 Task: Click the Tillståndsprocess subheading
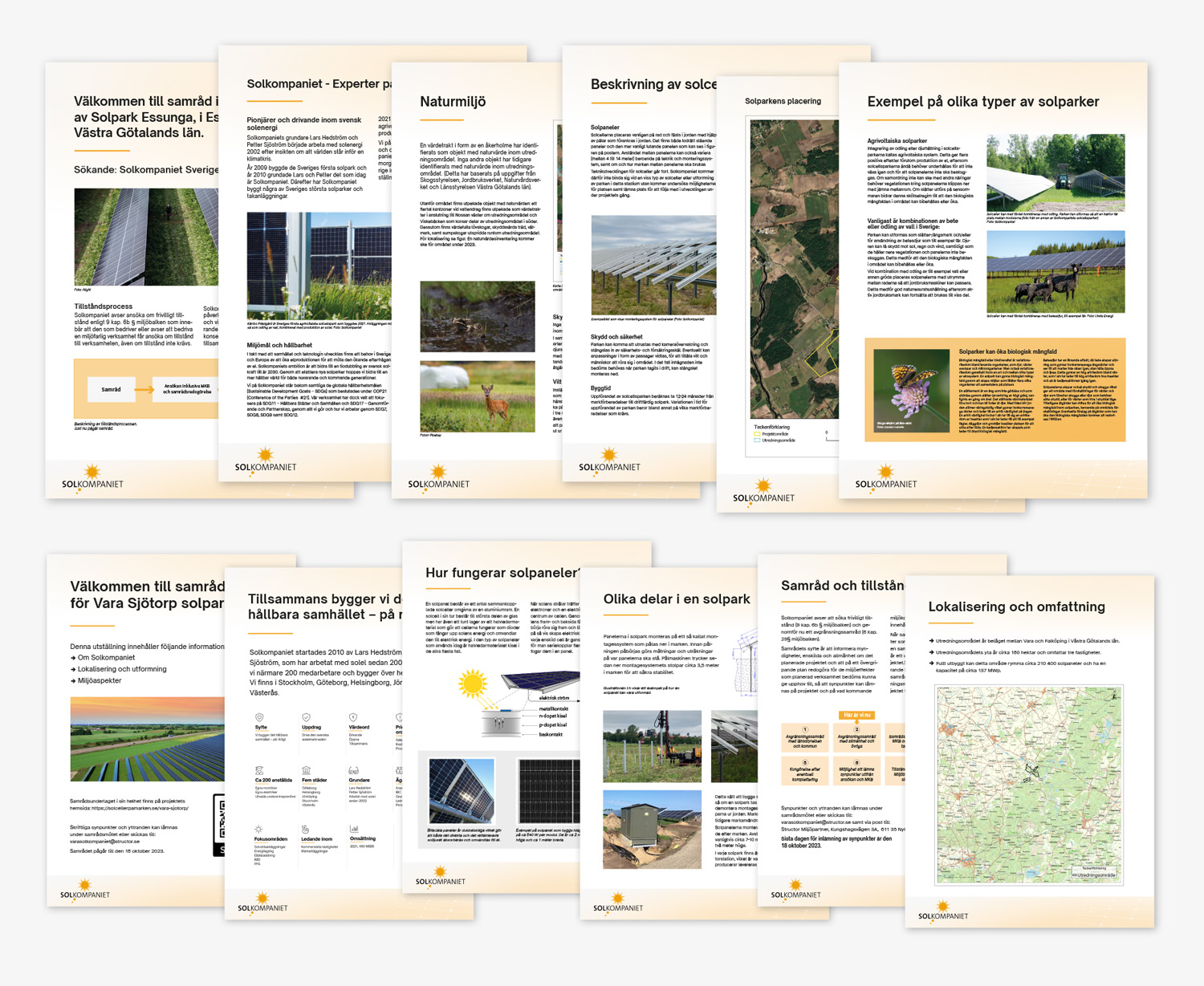click(103, 306)
